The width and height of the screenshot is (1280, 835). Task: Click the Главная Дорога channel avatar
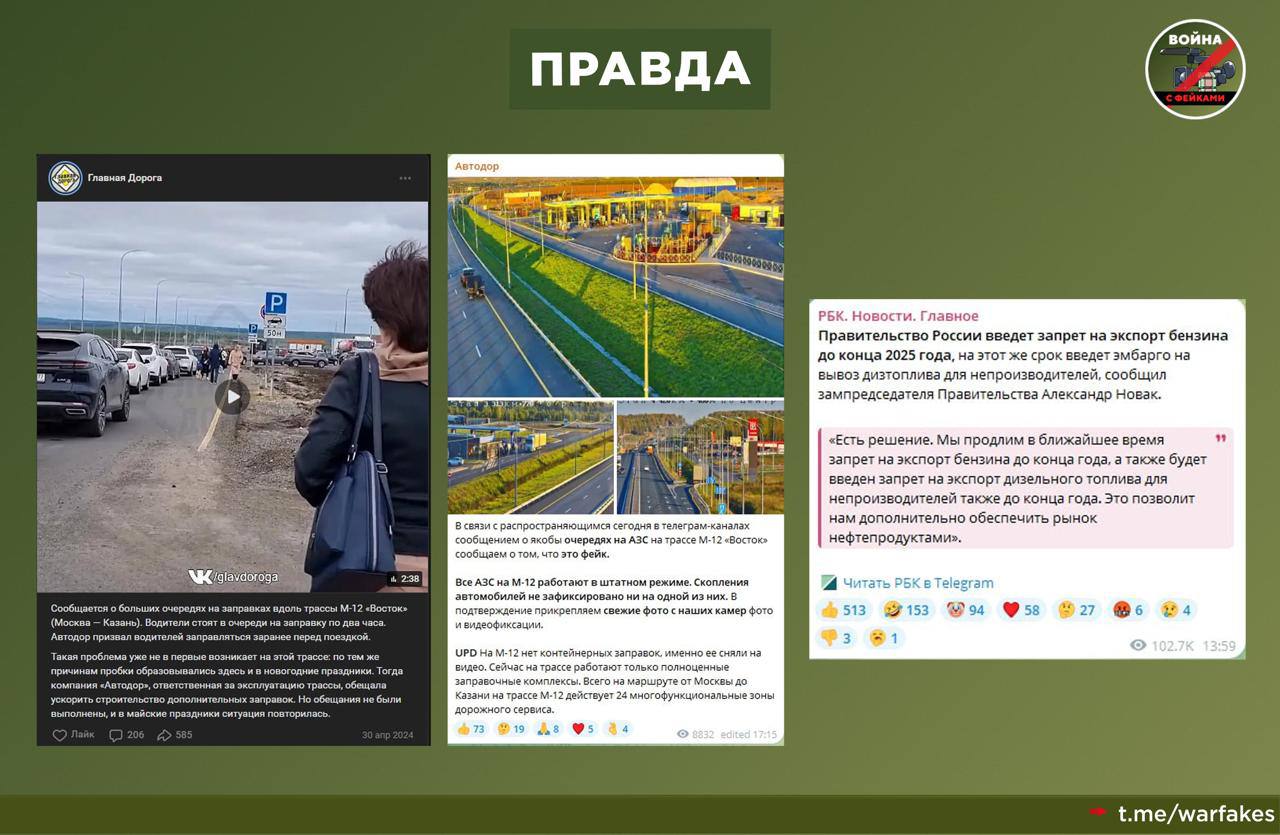tap(65, 178)
